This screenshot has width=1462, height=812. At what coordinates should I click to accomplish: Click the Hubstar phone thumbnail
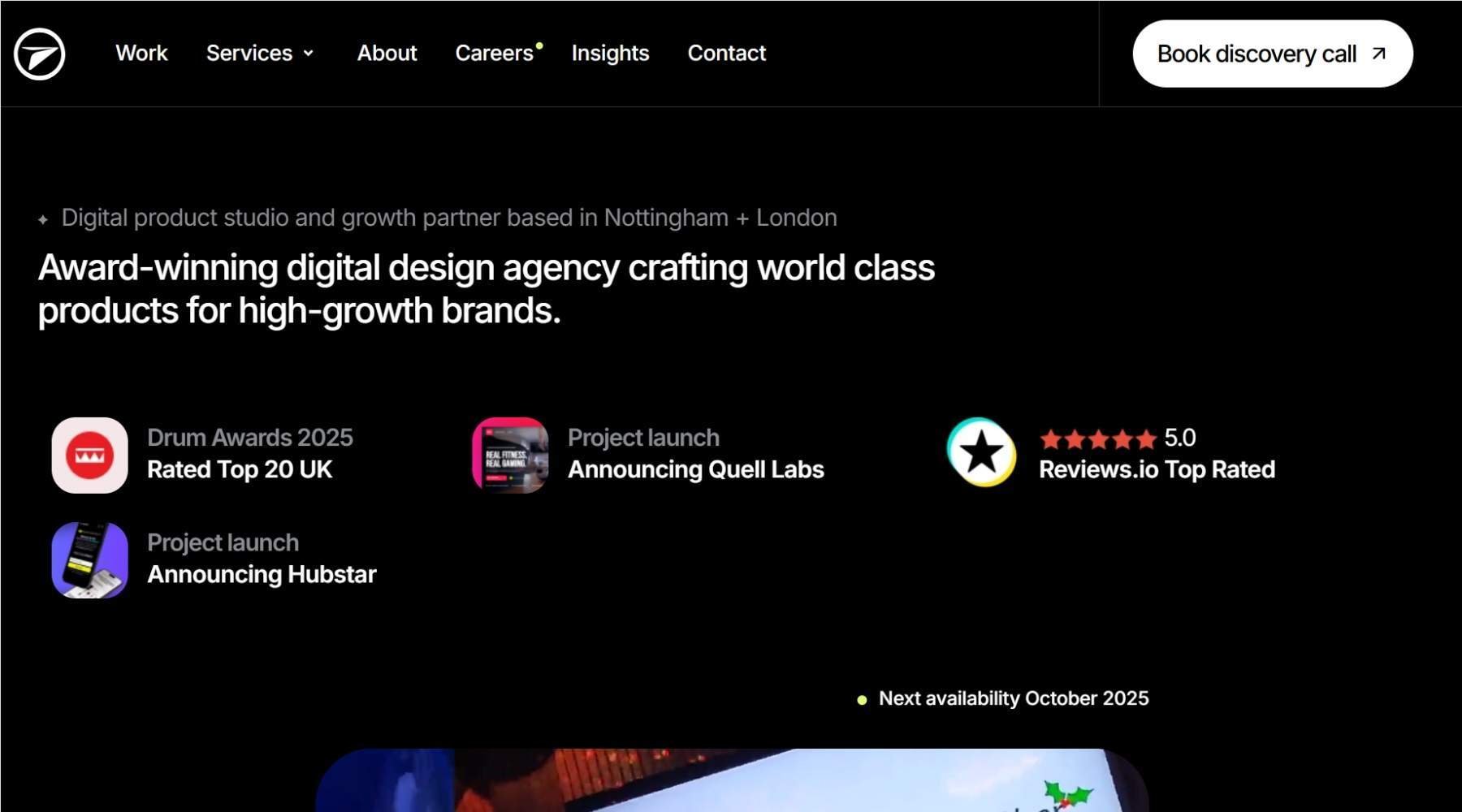[x=89, y=560]
